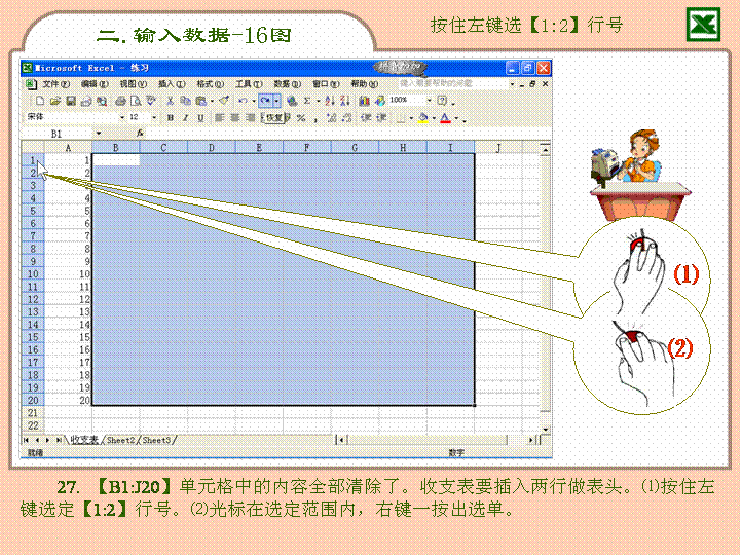740x555 pixels.
Task: Click the Save icon in toolbar
Action: pyautogui.click(x=71, y=101)
